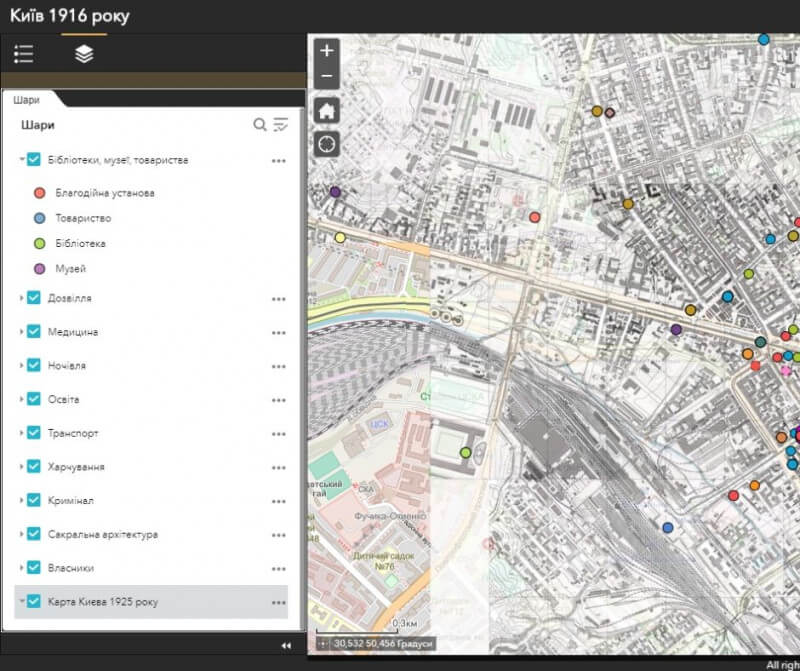Activate the find my location button
The height and width of the screenshot is (671, 800).
click(327, 144)
